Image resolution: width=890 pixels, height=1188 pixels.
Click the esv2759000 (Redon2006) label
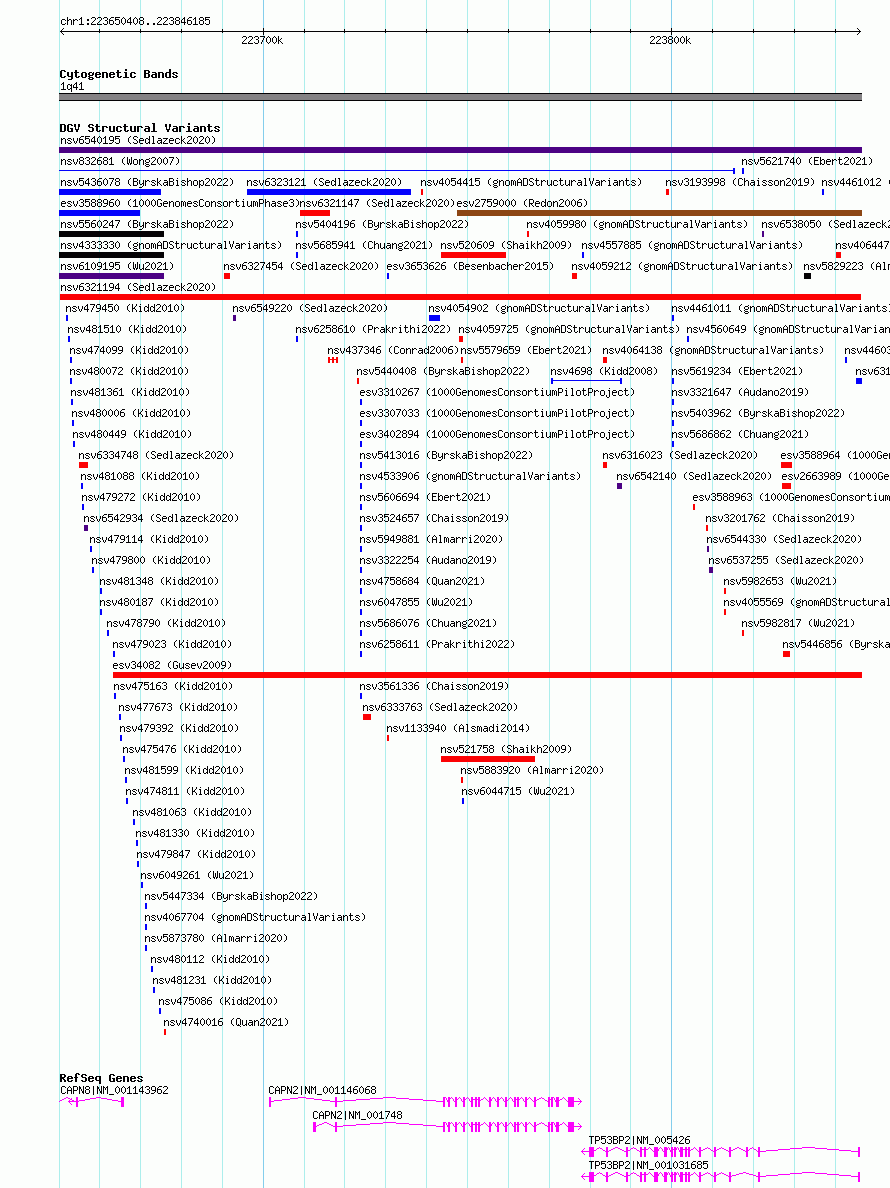pos(522,204)
